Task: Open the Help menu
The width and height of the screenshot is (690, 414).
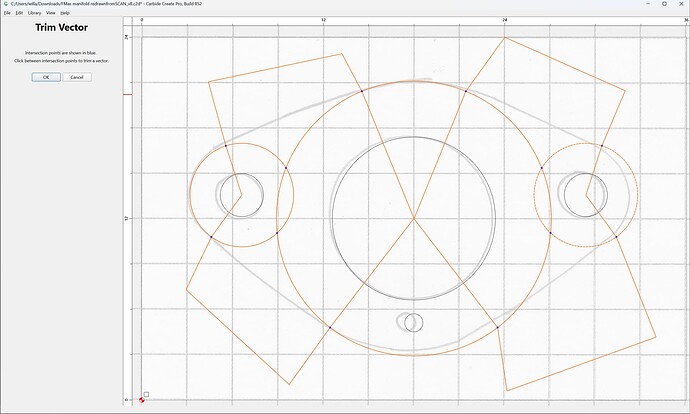Action: click(x=65, y=13)
